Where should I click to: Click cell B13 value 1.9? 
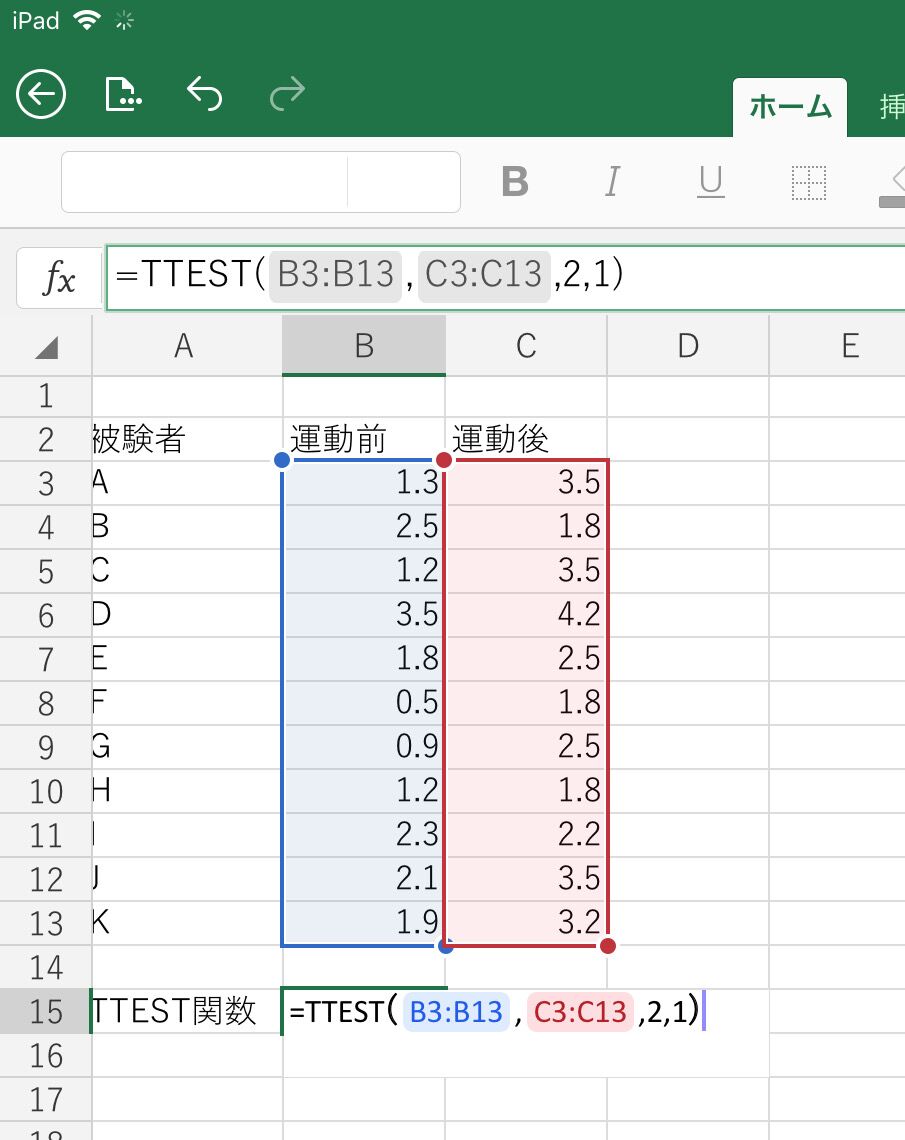[x=363, y=923]
